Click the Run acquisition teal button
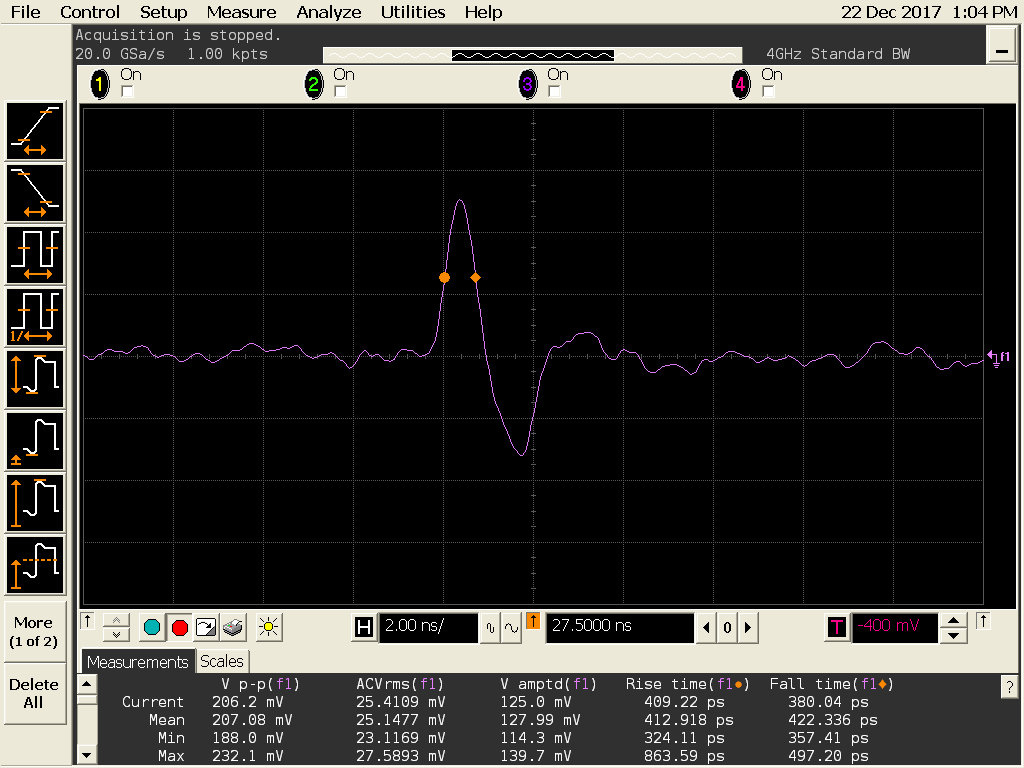The width and height of the screenshot is (1024, 768). [152, 628]
